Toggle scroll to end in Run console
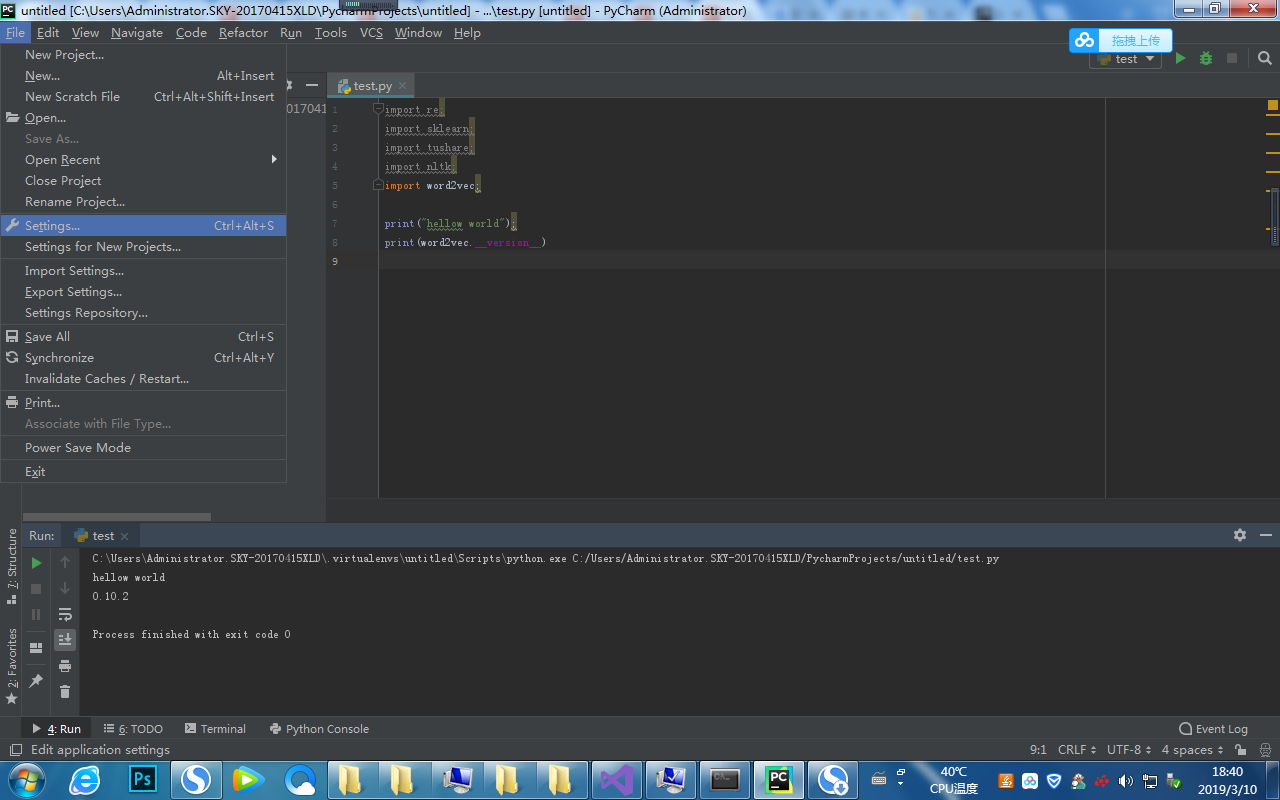 coord(65,640)
